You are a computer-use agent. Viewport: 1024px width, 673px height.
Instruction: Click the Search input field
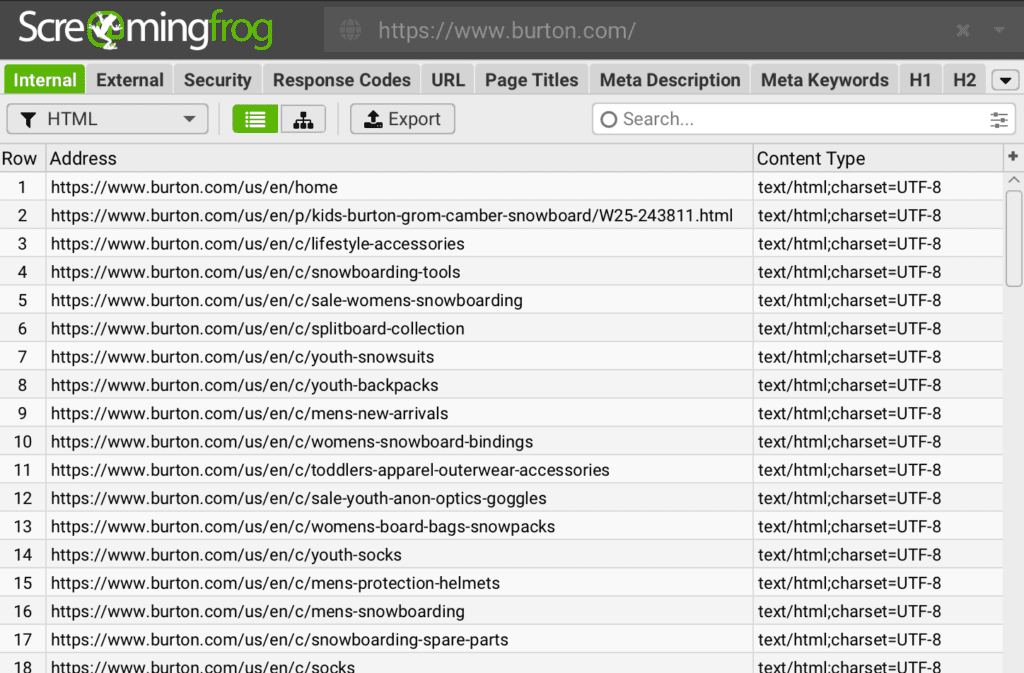pos(803,119)
